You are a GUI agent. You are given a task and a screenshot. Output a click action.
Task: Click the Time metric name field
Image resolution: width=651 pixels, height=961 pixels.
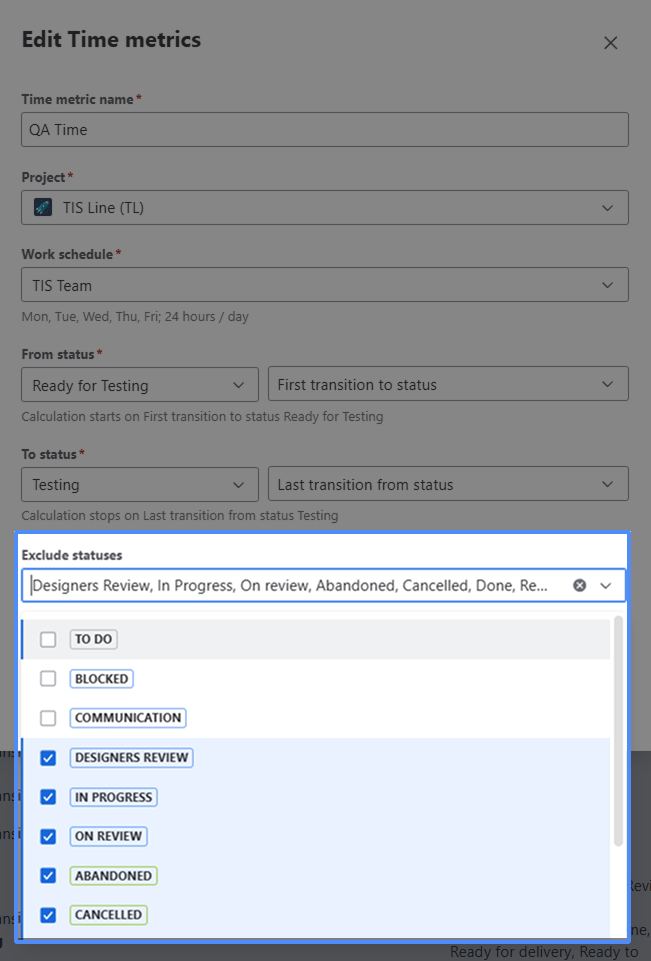[324, 130]
